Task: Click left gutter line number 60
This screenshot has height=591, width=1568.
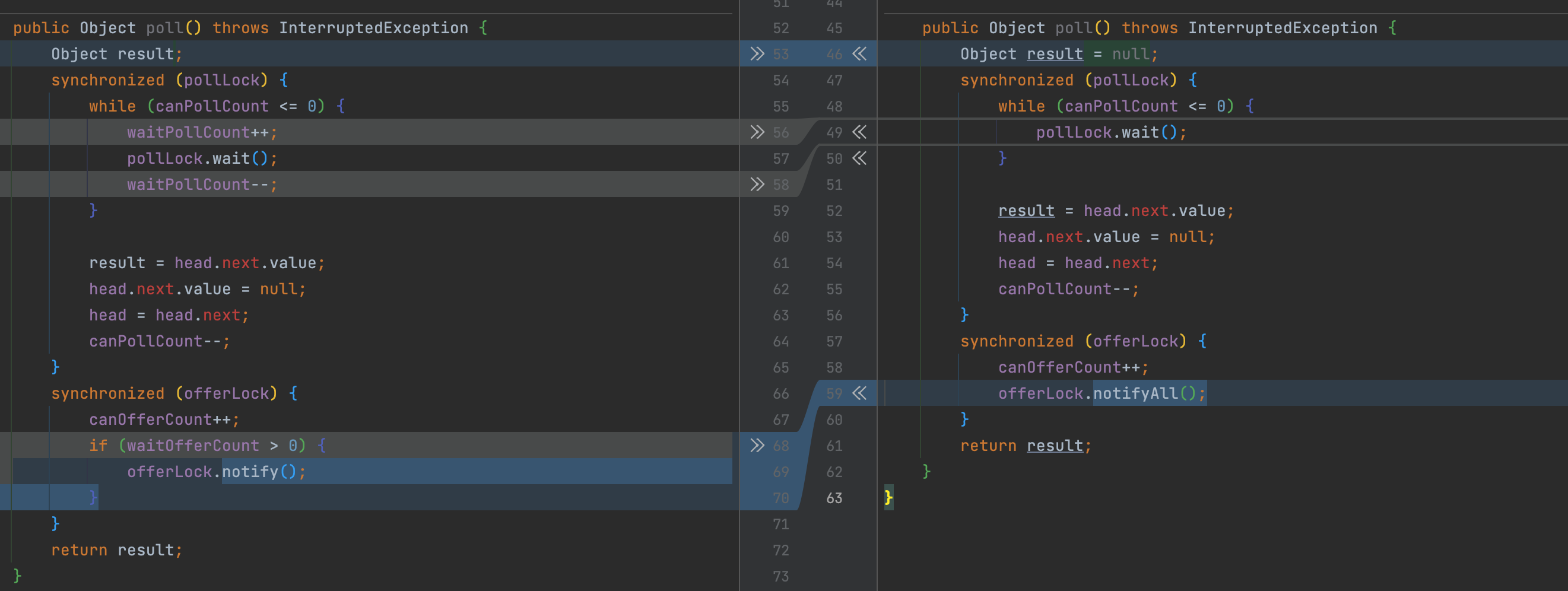Action: point(781,237)
